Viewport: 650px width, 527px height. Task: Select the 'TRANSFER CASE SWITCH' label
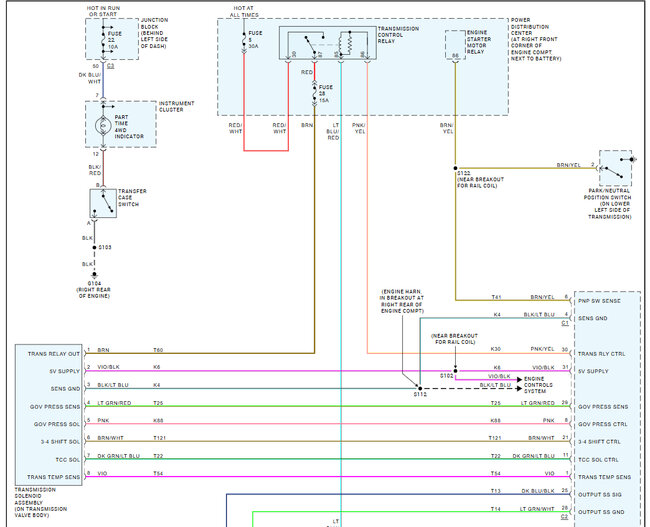point(132,198)
